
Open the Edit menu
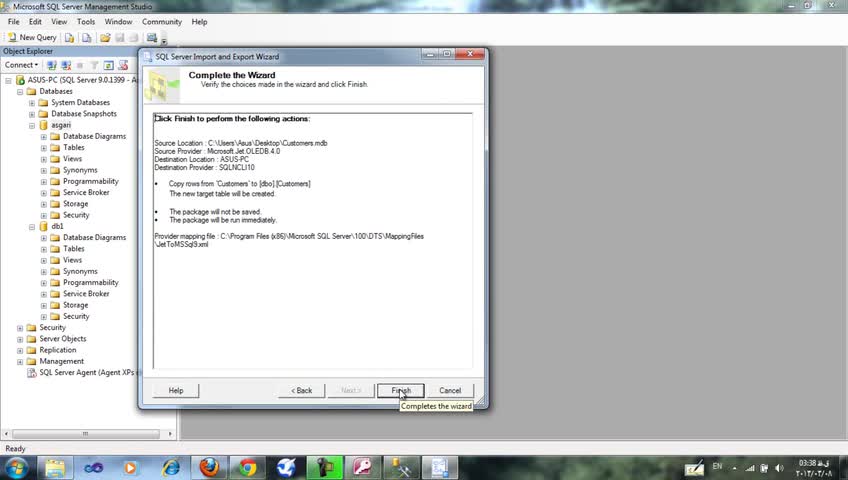35,22
